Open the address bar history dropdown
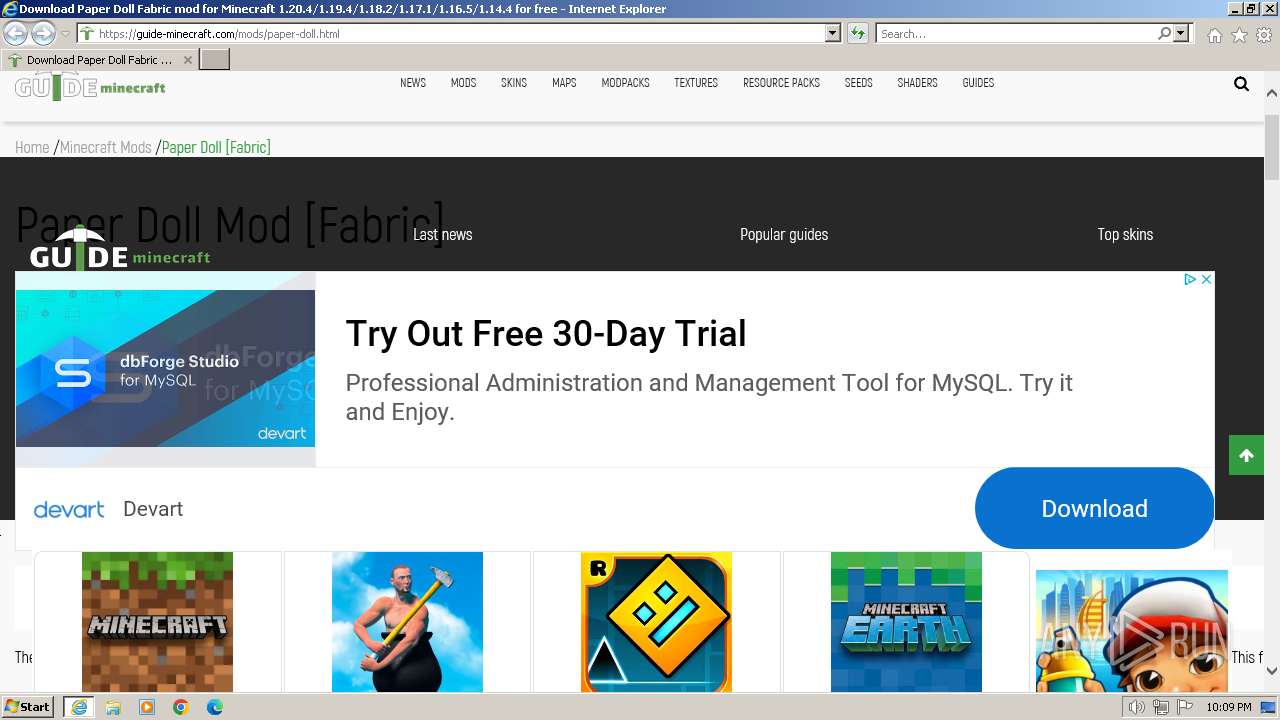Viewport: 1280px width, 720px height. coord(833,33)
